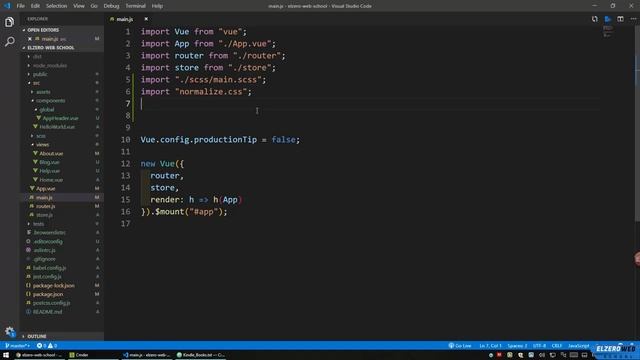Open .eslintrc.js file in explorer
This screenshot has width=640, height=360.
pyautogui.click(x=44, y=250)
